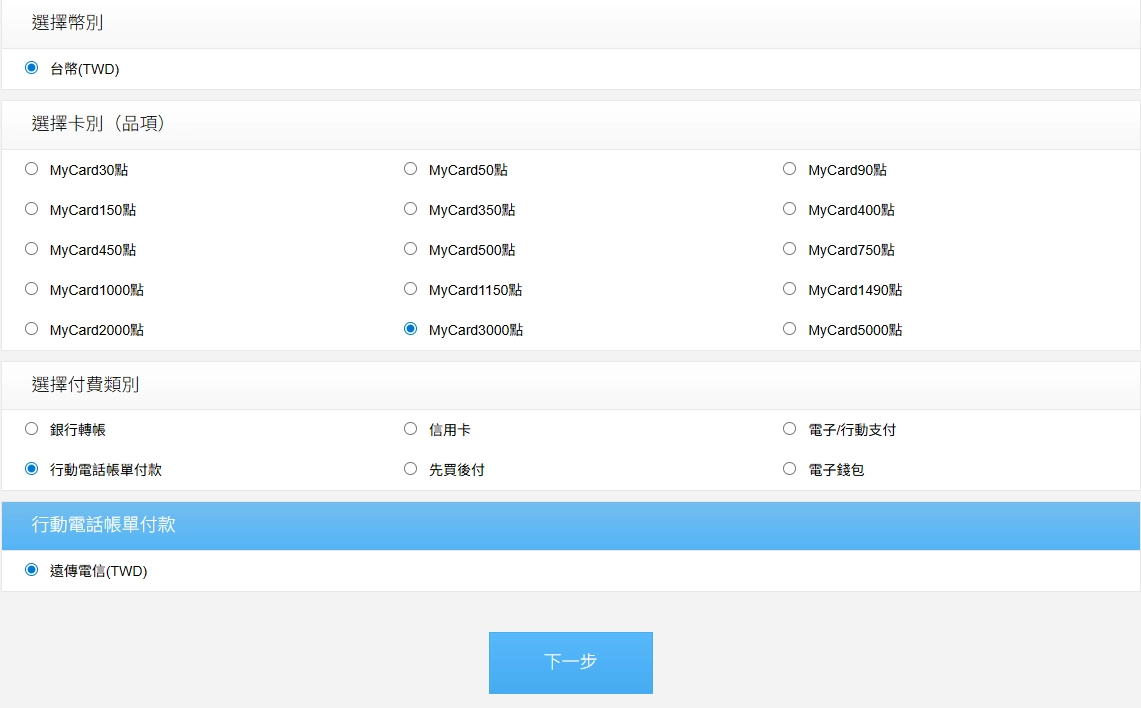The width and height of the screenshot is (1141, 708).
Task: Choose MyCard1000點 option
Action: pos(31,289)
